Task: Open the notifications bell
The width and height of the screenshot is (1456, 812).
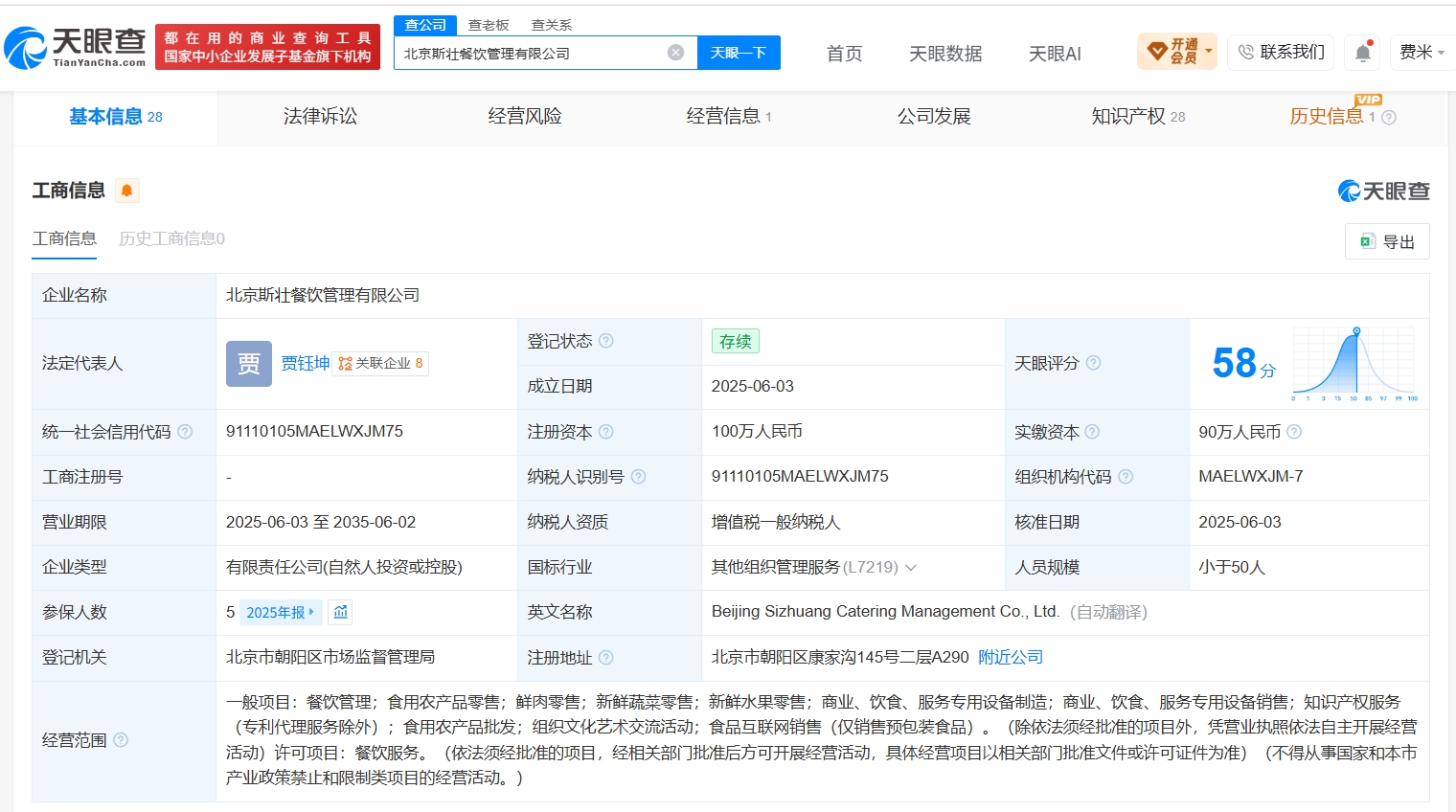Action: [x=1363, y=53]
